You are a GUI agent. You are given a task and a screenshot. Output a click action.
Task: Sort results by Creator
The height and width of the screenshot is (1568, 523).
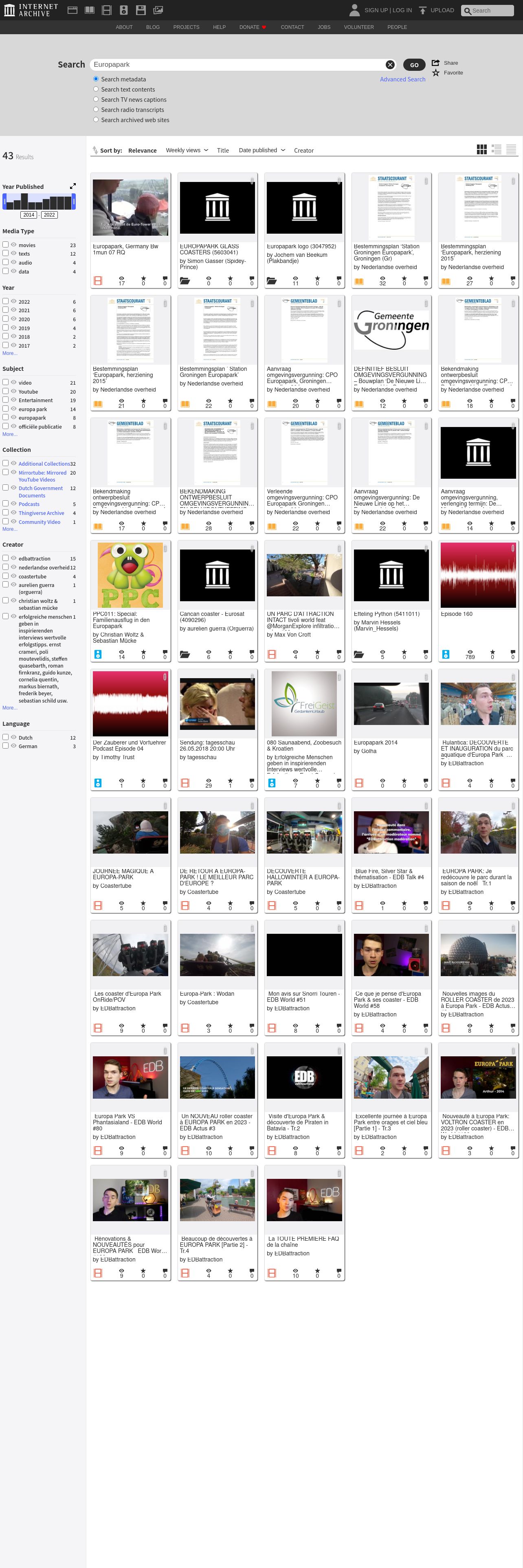pyautogui.click(x=304, y=150)
